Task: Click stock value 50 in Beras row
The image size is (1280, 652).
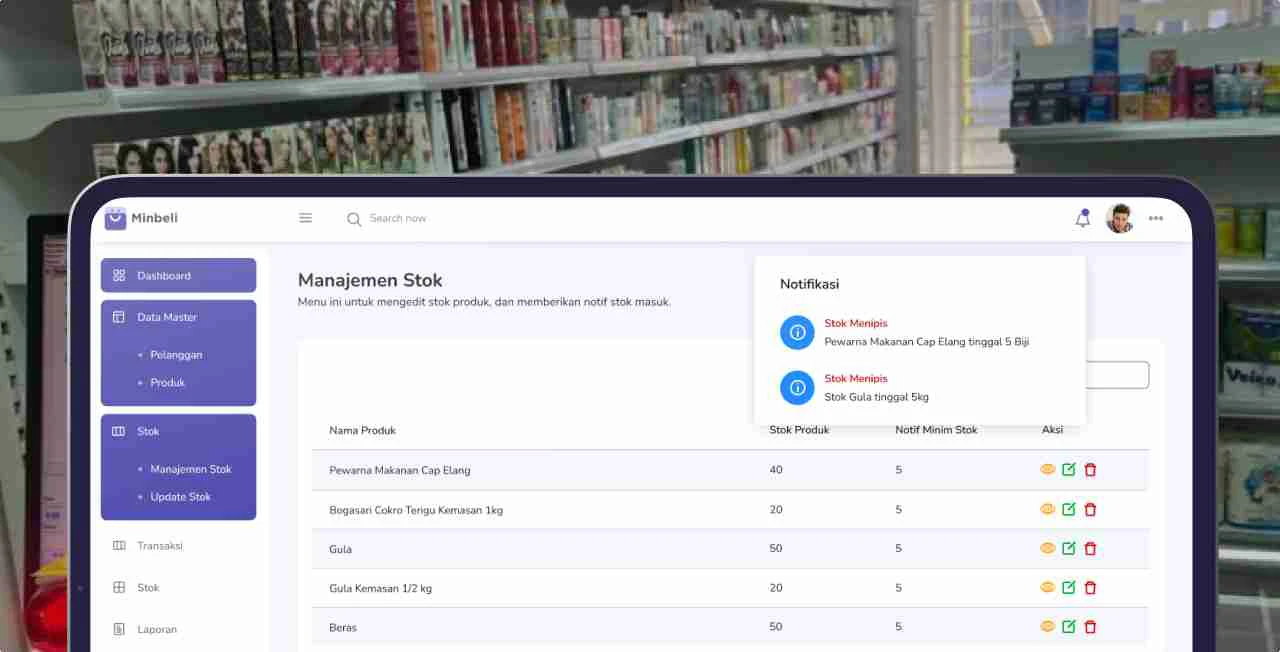Action: click(x=776, y=627)
